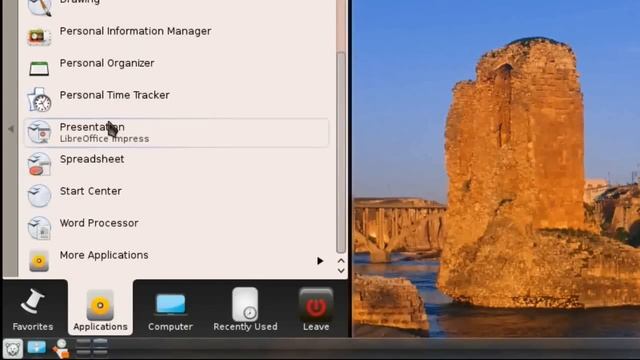Click the More Applications icon

39,260
